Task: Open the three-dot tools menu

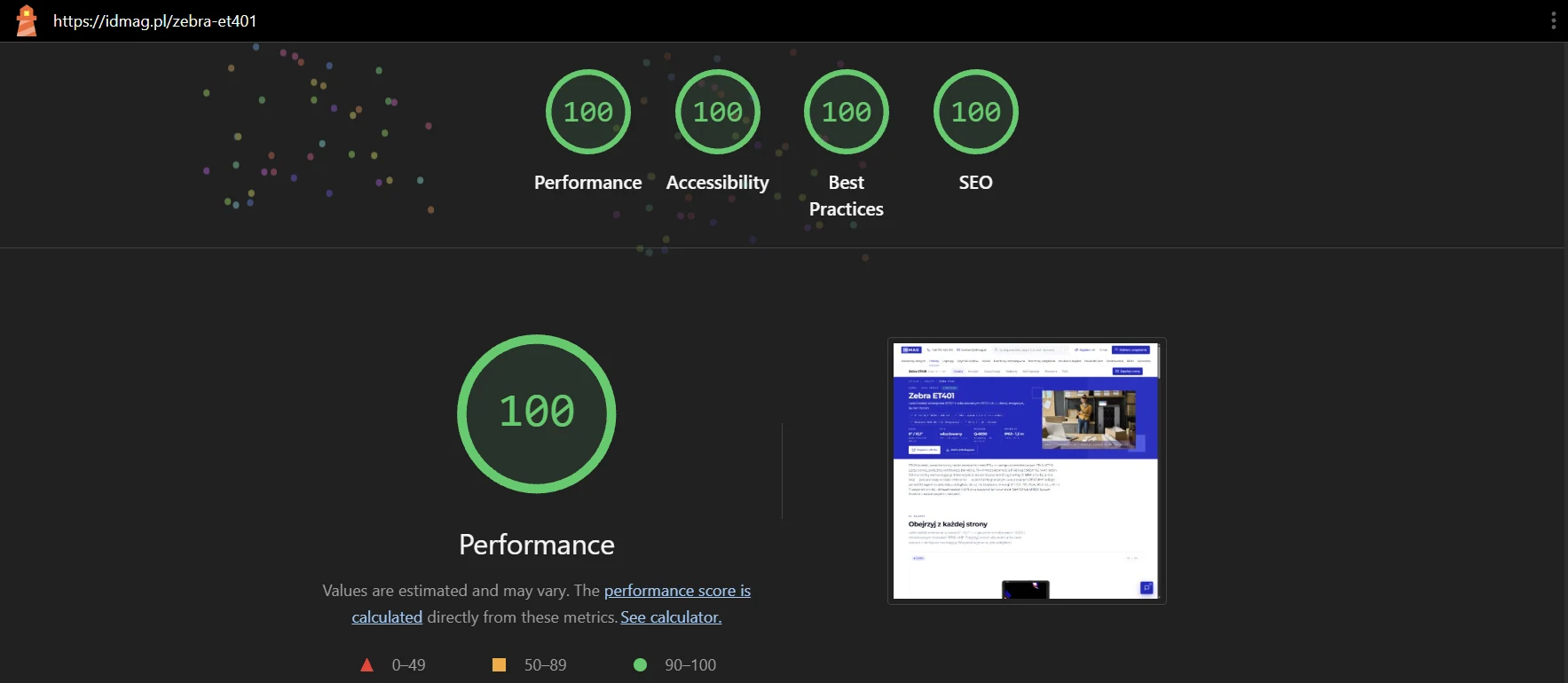Action: pyautogui.click(x=1553, y=20)
